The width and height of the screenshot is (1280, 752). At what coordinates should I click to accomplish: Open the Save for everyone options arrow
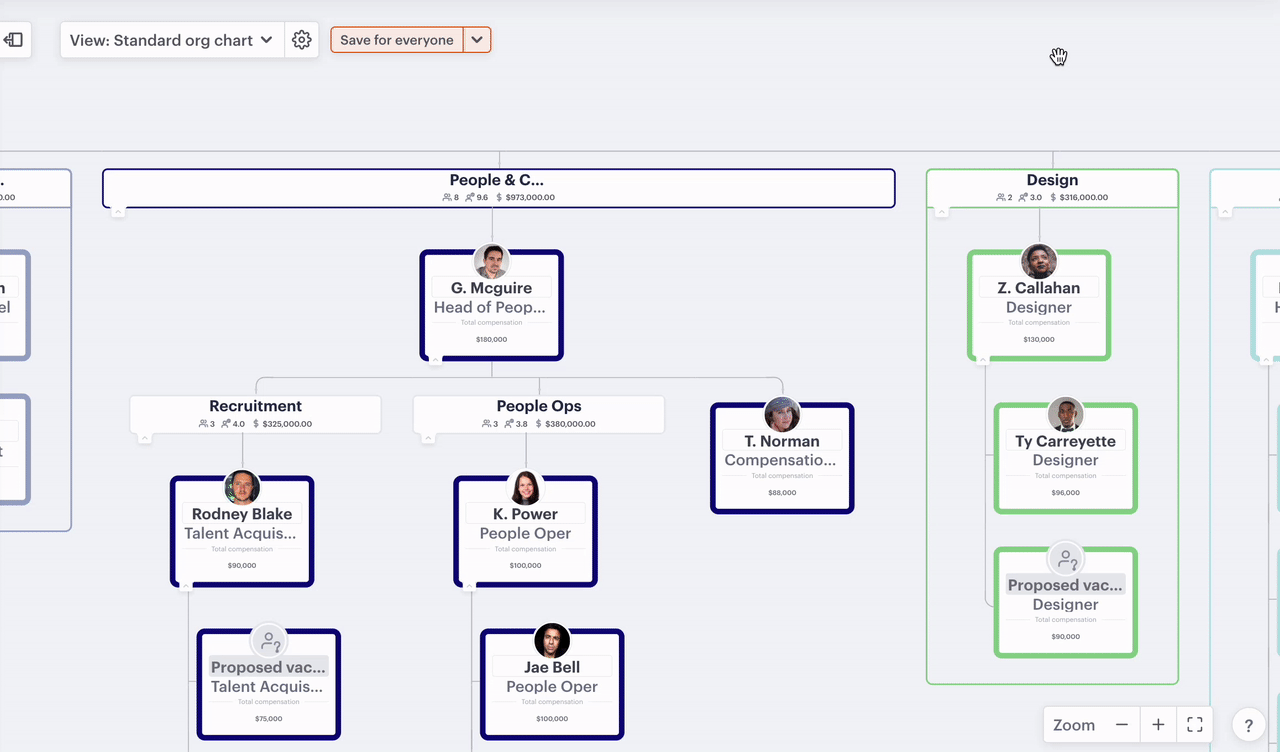coord(477,40)
